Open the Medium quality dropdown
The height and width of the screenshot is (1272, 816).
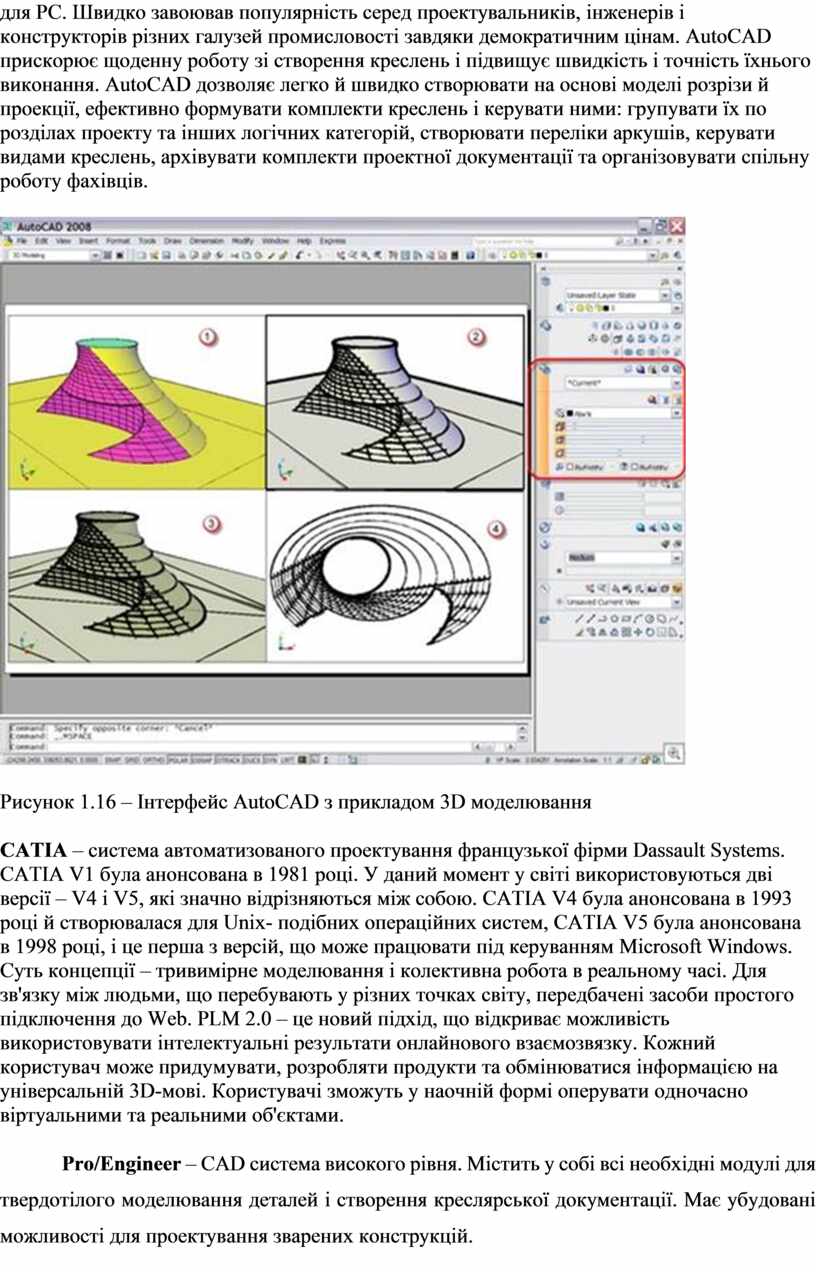click(x=624, y=558)
